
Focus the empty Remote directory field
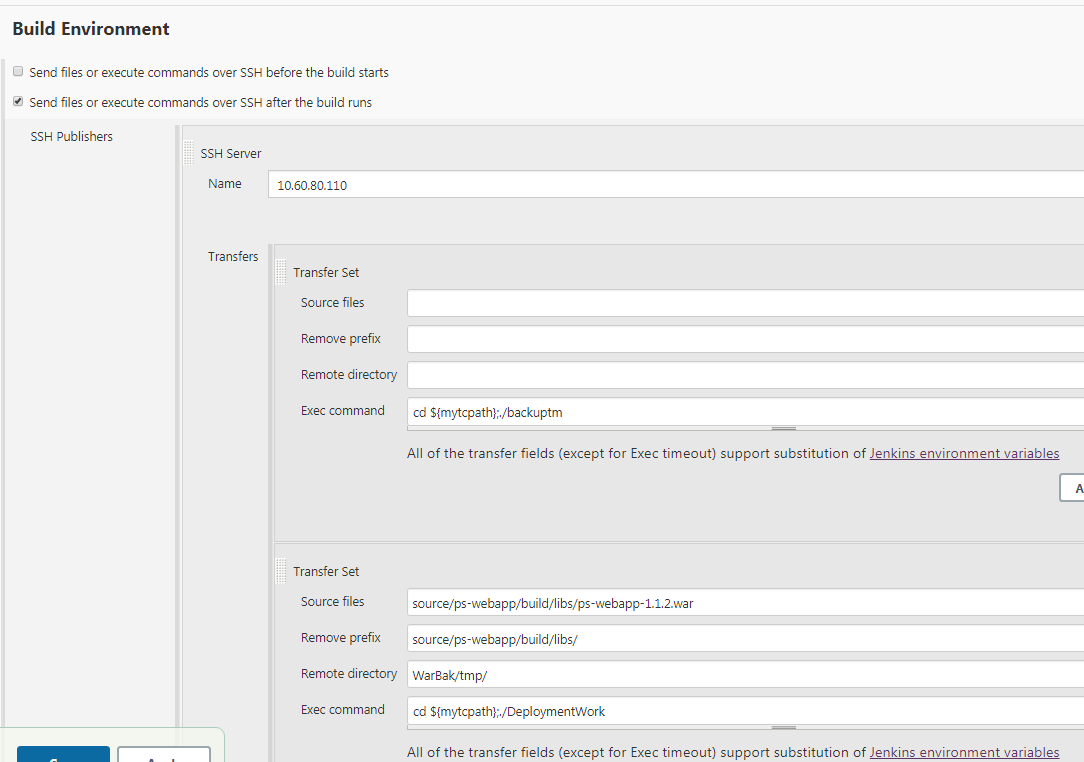coord(745,375)
